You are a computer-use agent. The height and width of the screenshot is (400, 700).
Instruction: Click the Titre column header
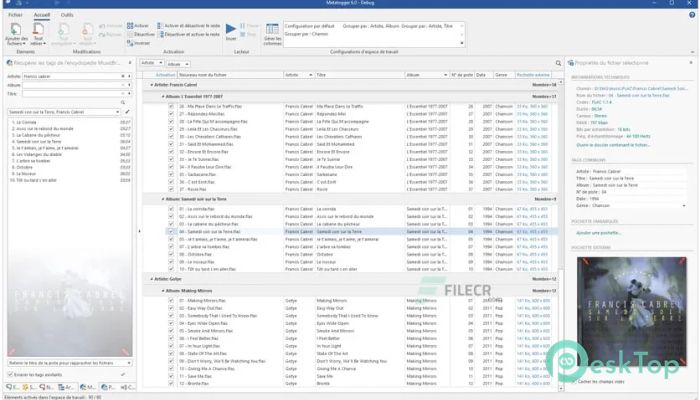click(359, 75)
